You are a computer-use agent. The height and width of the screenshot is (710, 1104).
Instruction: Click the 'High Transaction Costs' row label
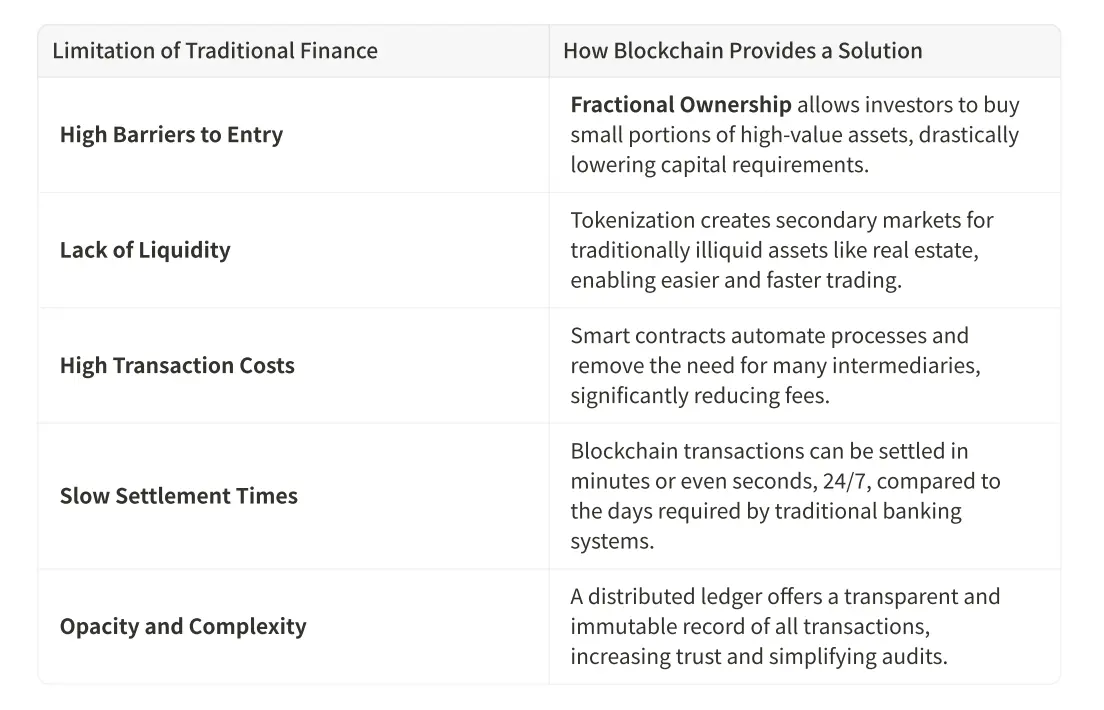click(x=177, y=366)
